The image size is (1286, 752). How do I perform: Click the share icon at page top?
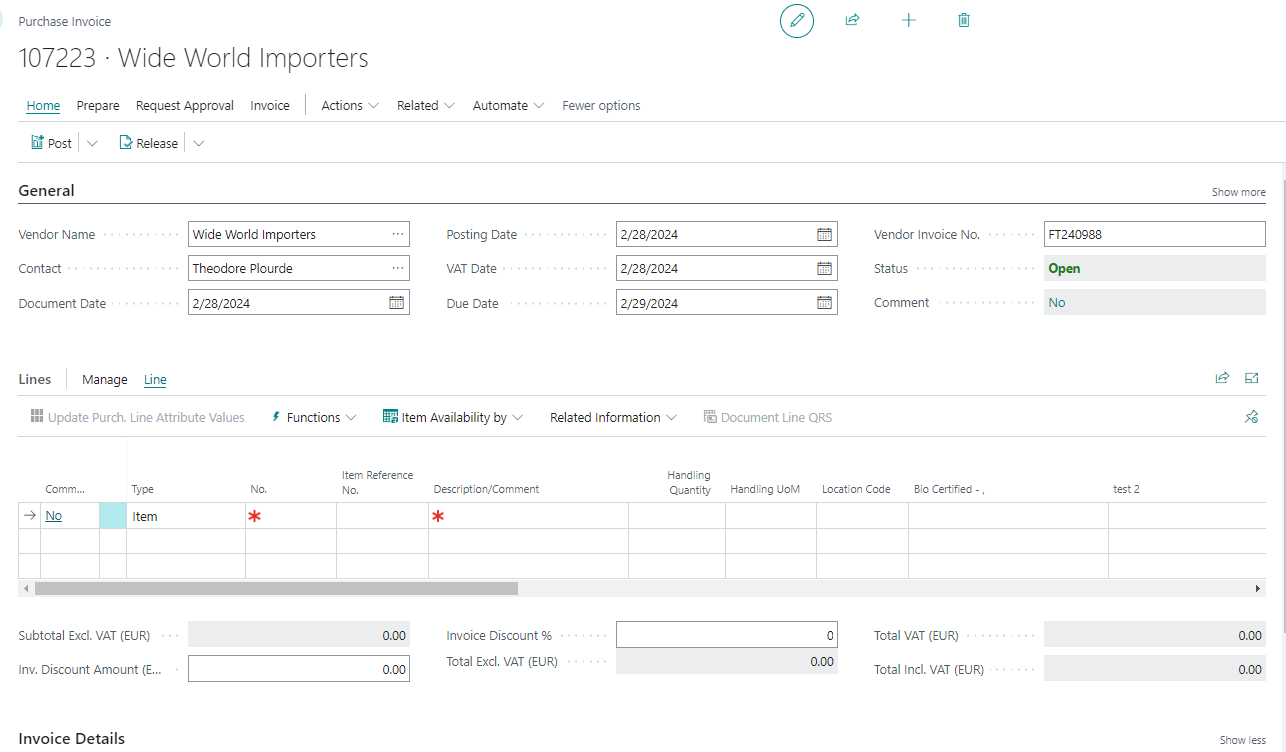pos(852,20)
